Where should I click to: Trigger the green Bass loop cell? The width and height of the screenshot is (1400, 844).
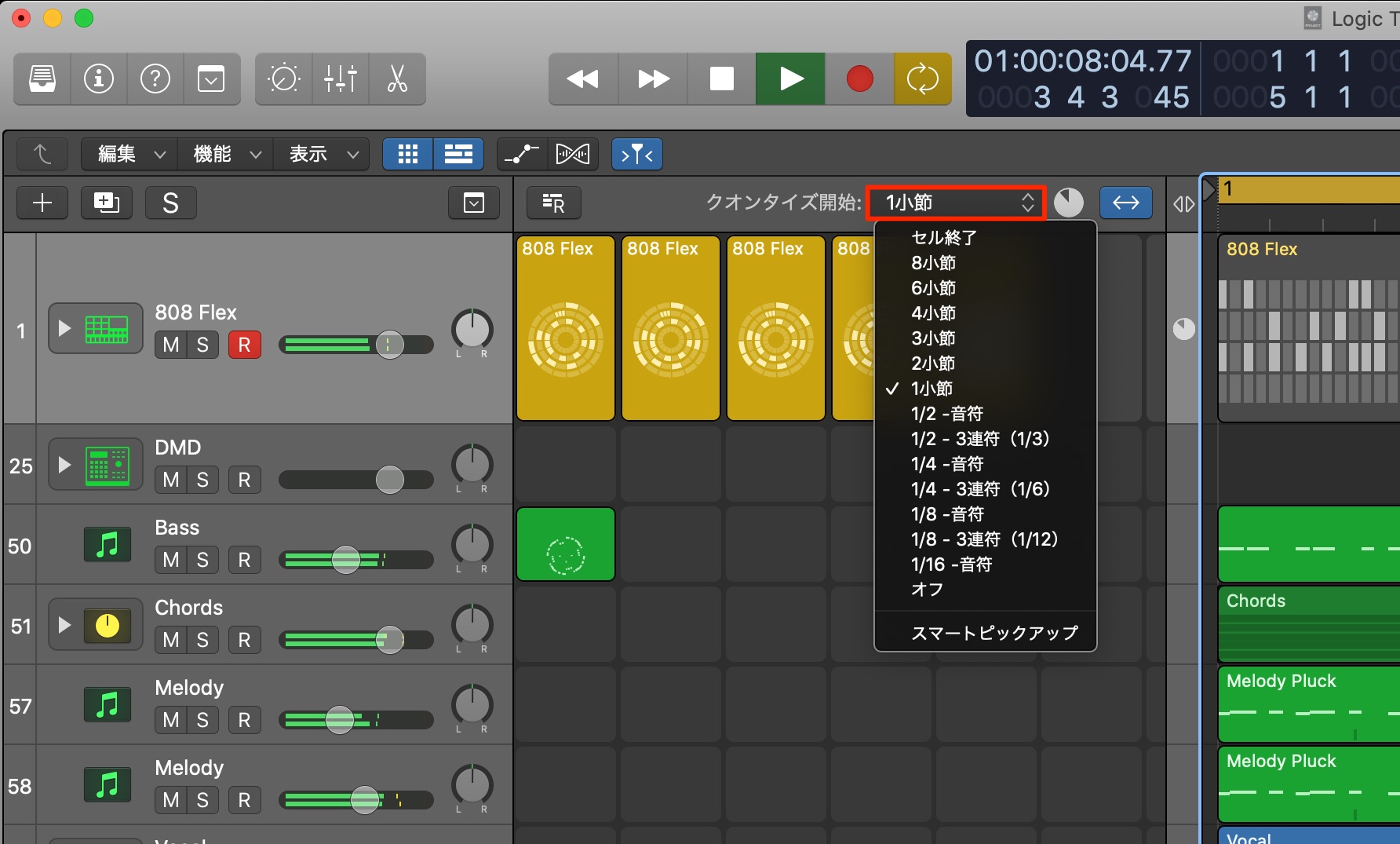tap(566, 544)
